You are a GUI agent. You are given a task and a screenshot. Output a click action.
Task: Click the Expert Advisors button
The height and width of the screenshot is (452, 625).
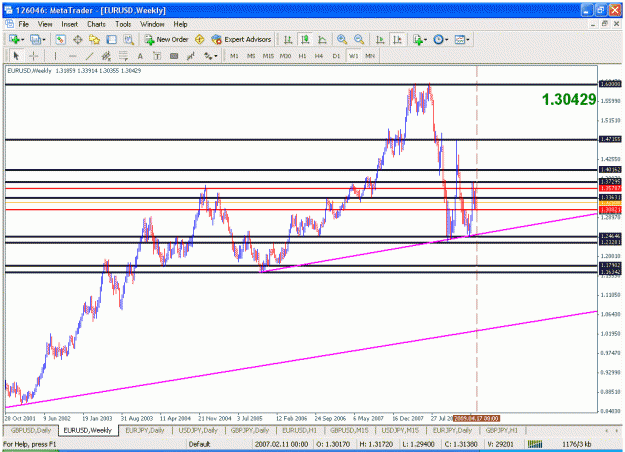click(x=242, y=39)
